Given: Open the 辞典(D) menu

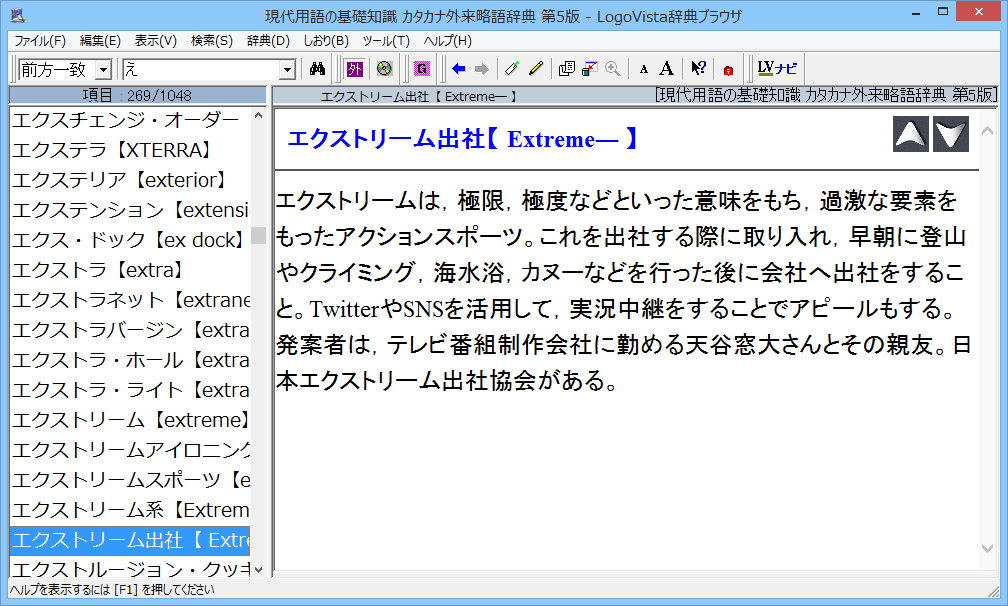Looking at the screenshot, I should tap(268, 41).
